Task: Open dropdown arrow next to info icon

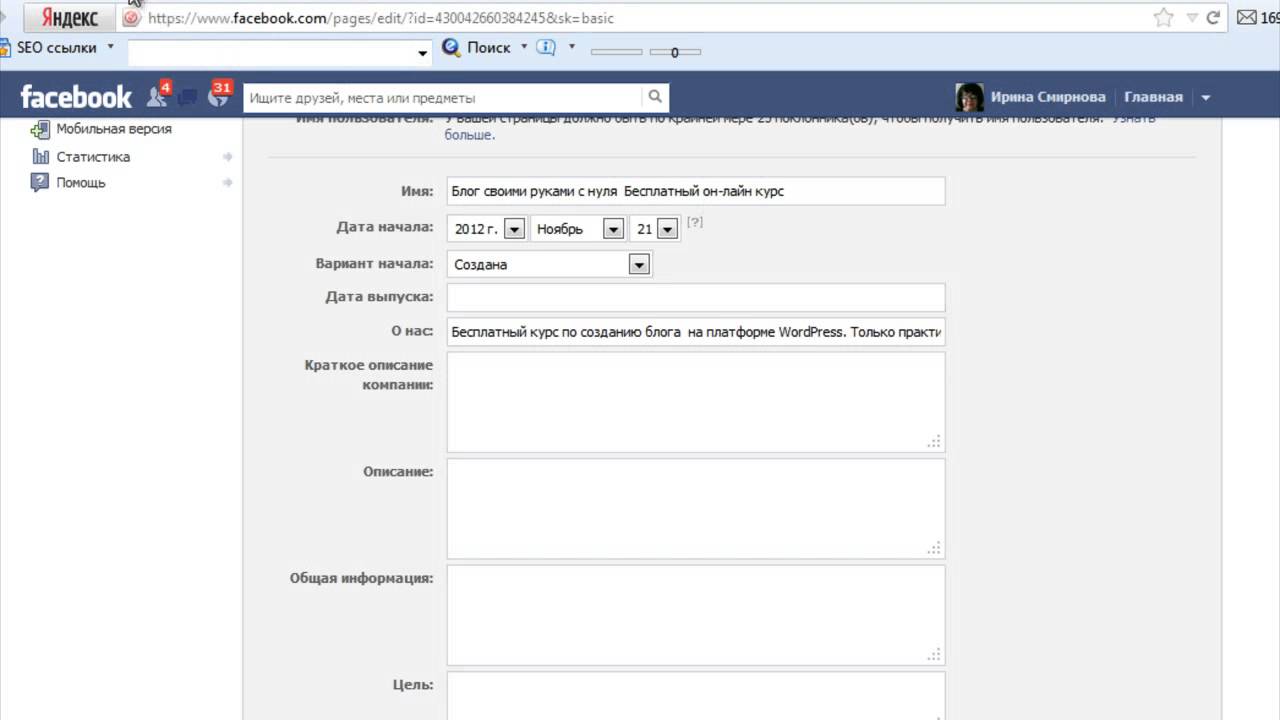Action: (x=572, y=46)
